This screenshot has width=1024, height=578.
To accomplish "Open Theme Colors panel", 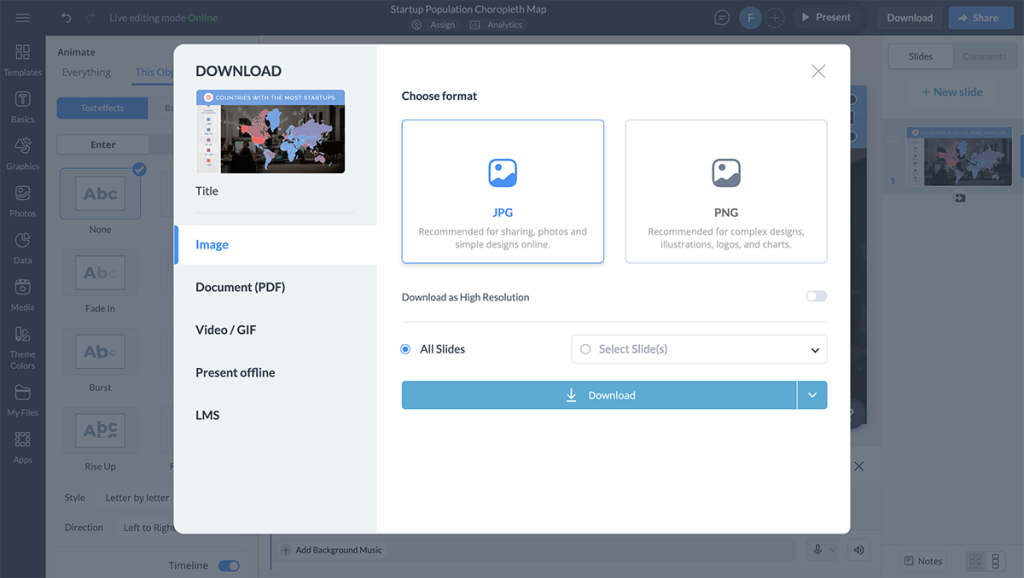I will click(22, 346).
